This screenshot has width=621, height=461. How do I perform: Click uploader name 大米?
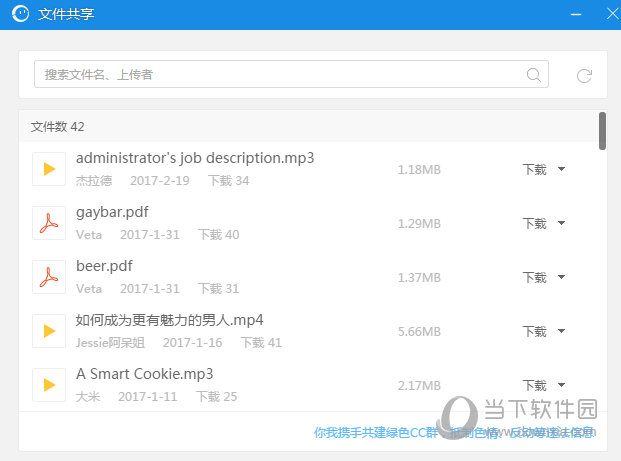click(88, 396)
